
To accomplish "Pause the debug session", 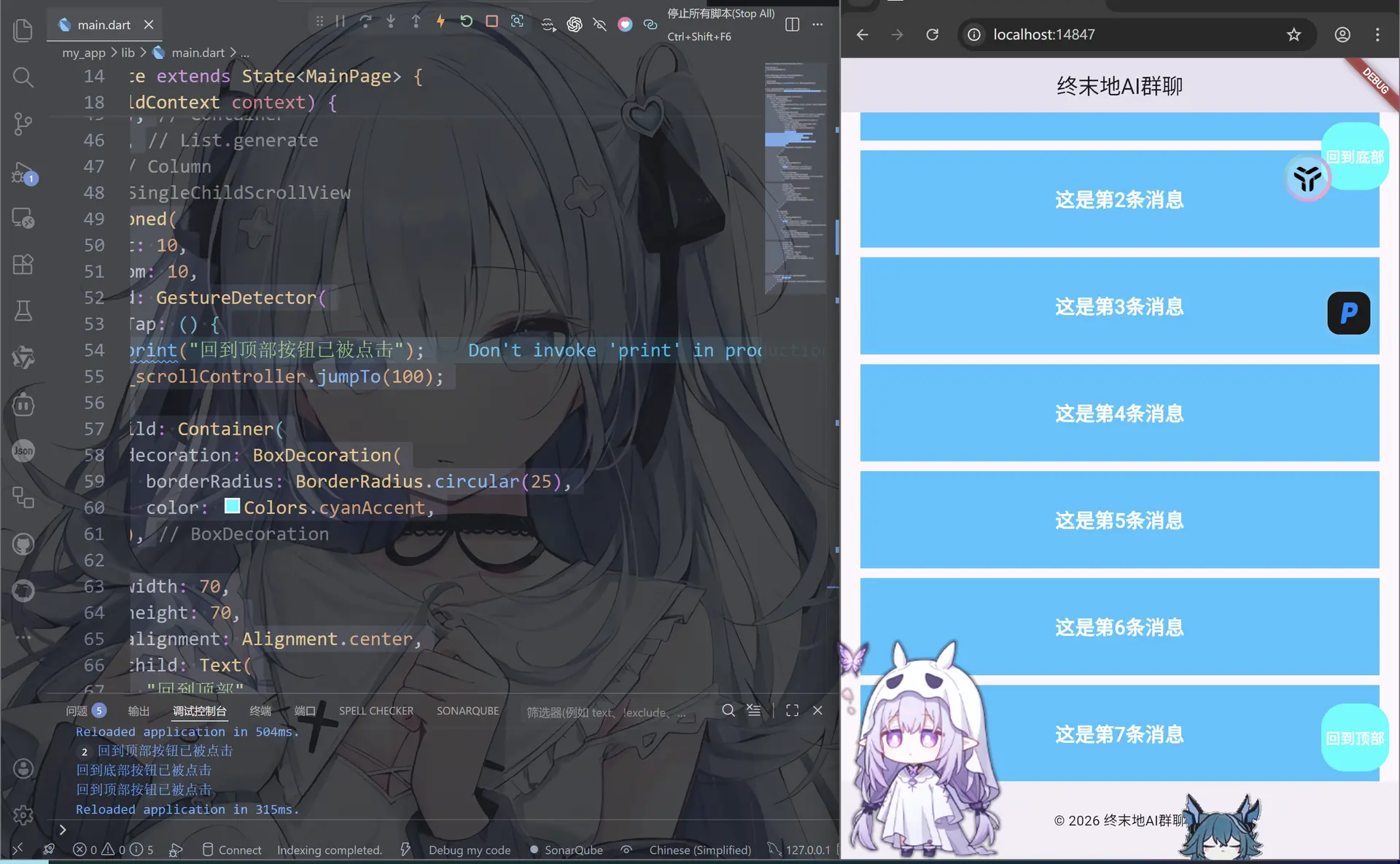I will pyautogui.click(x=341, y=21).
